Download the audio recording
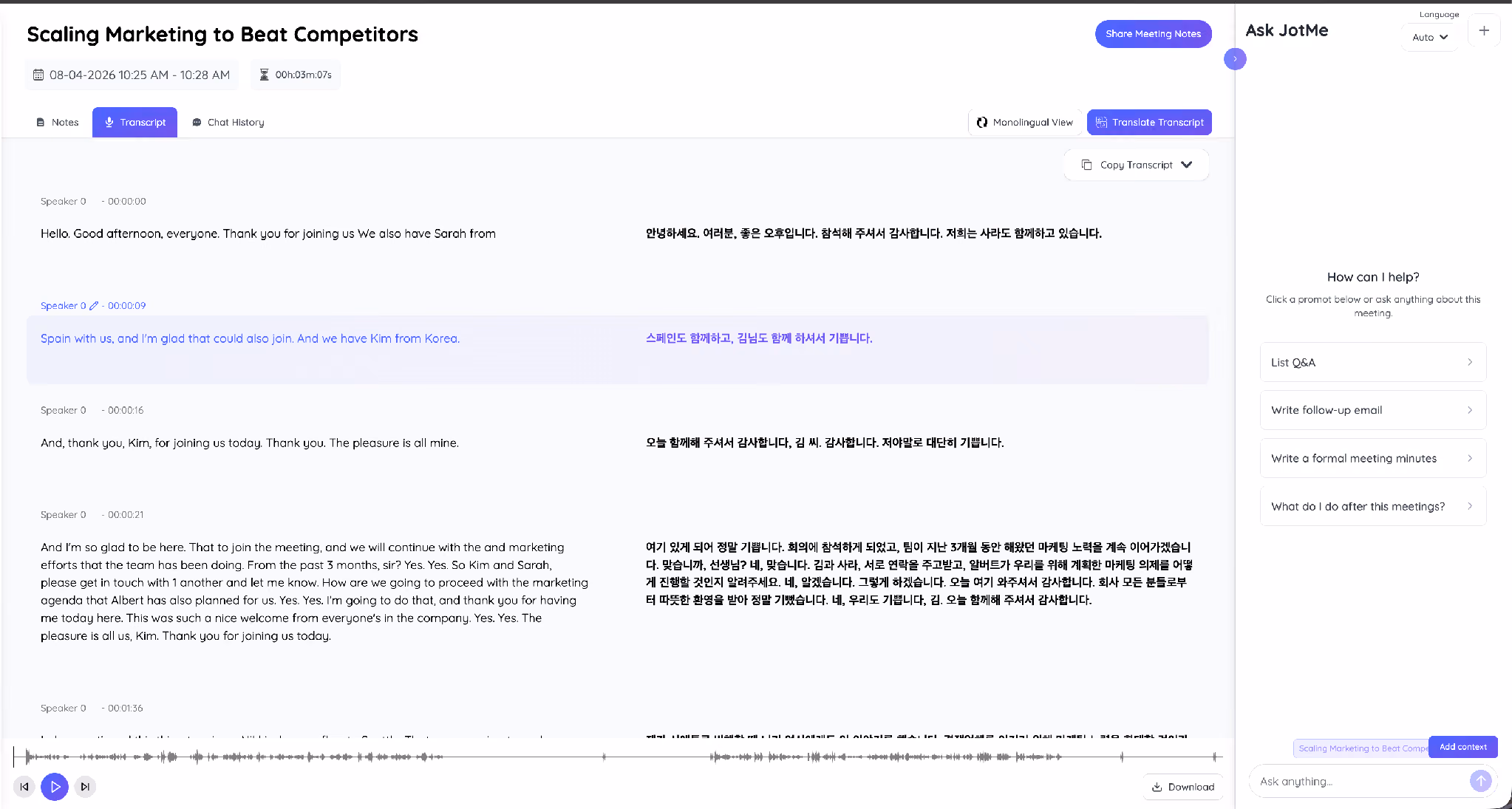The image size is (1512, 809). (x=1183, y=788)
